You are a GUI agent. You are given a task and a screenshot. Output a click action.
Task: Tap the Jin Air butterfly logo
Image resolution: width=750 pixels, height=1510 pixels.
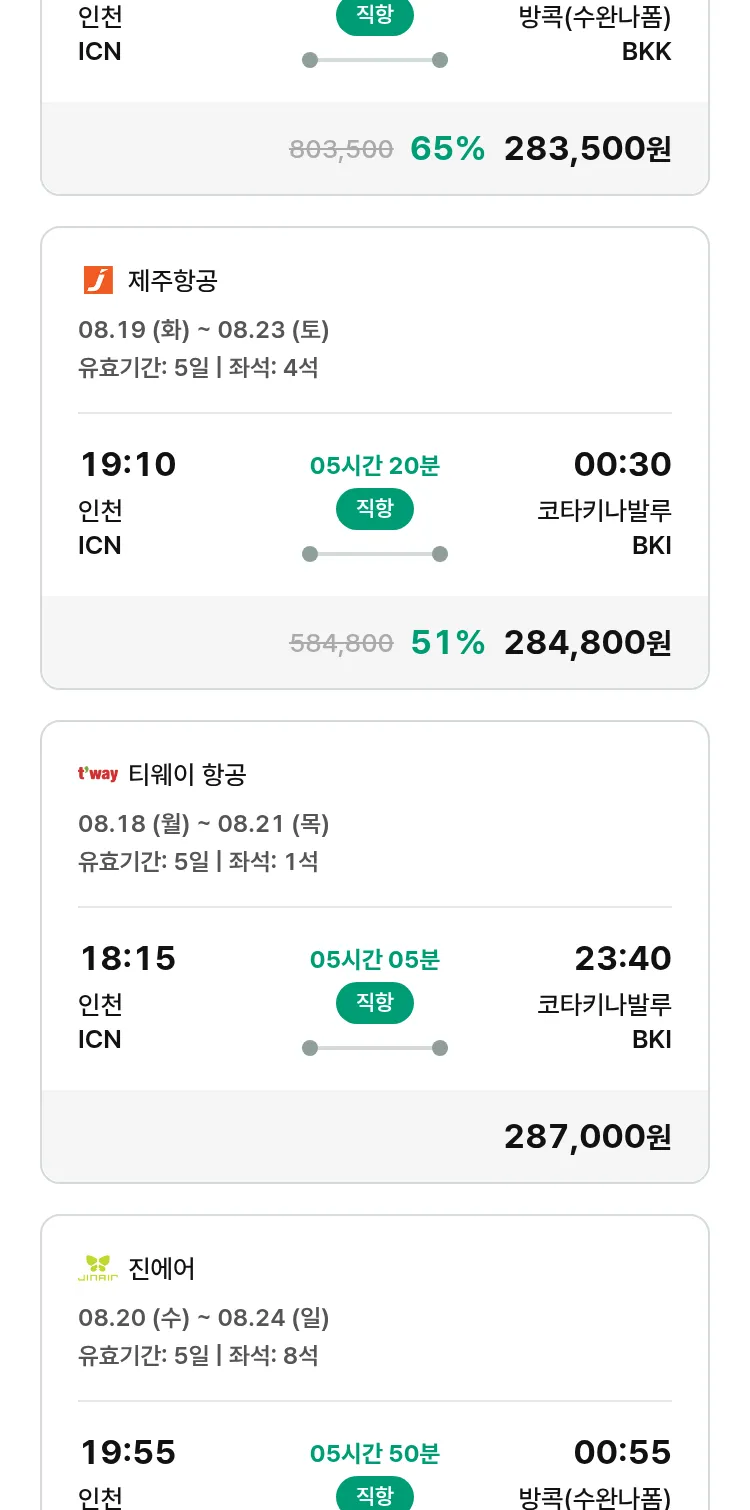(98, 1268)
